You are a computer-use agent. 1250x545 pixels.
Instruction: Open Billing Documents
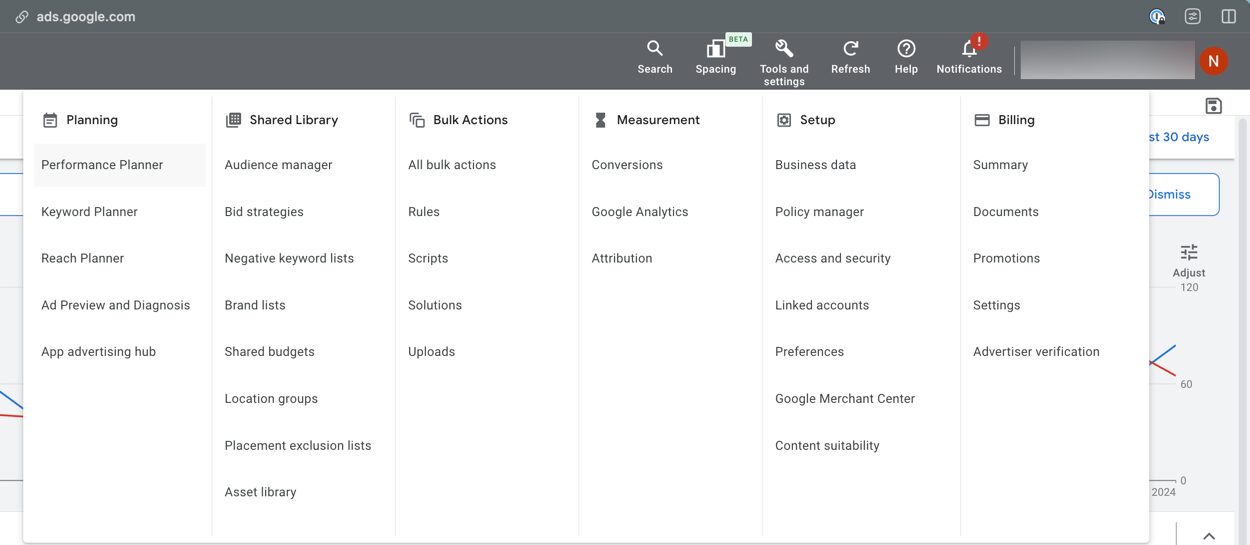1006,212
